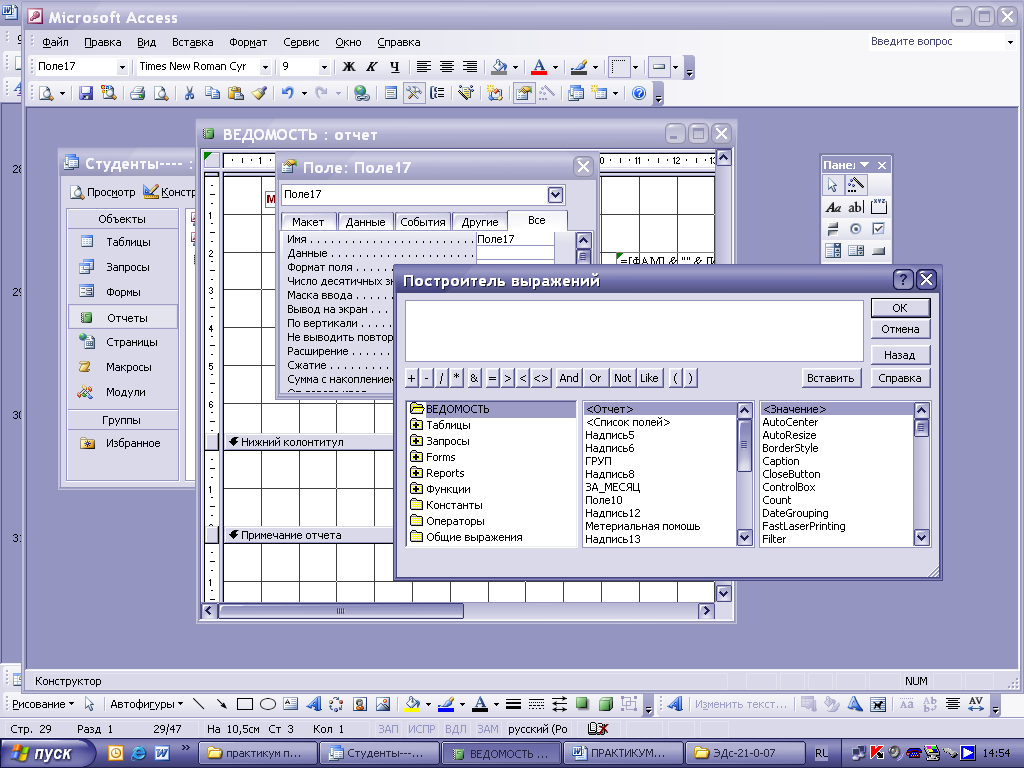Open the Properties icon in toolbar
The image size is (1024, 768).
point(523,93)
